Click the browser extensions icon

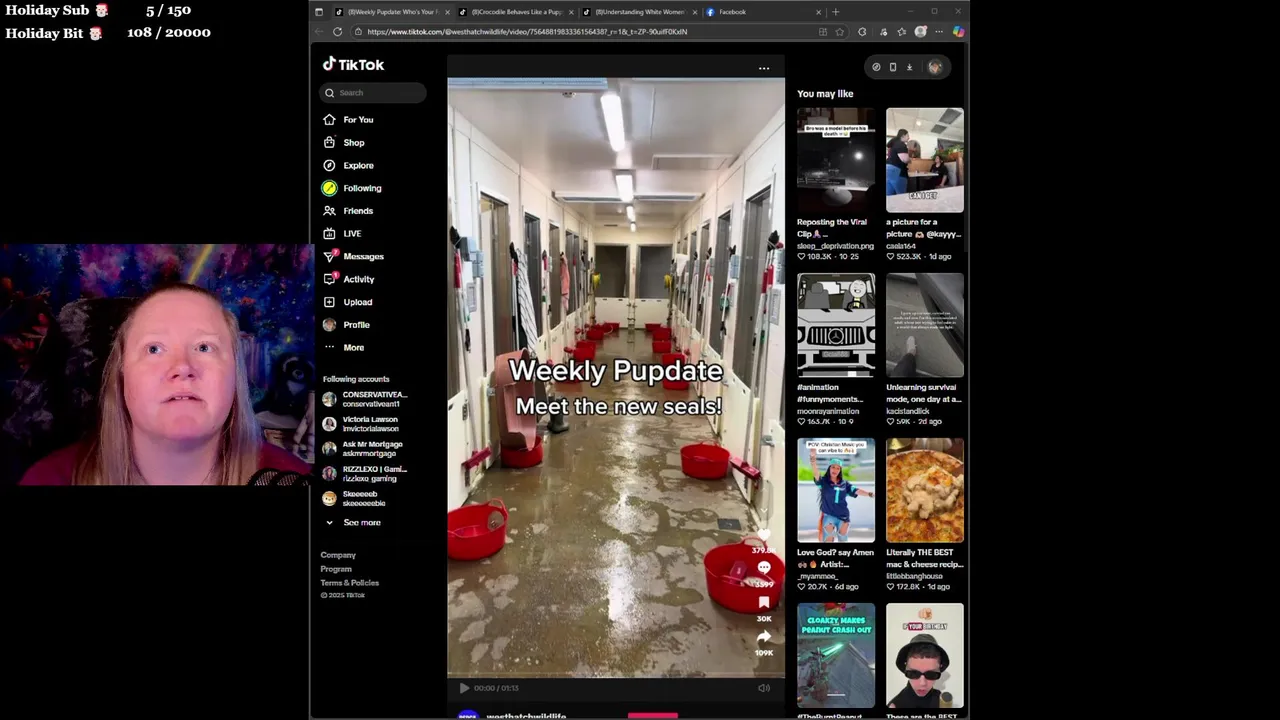coord(862,32)
